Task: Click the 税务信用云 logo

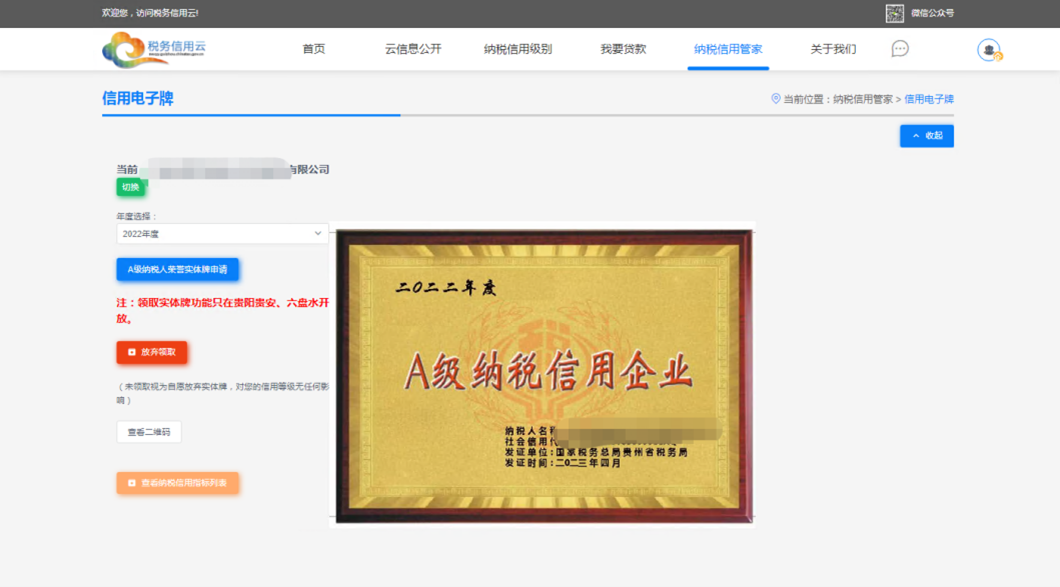Action: tap(153, 49)
